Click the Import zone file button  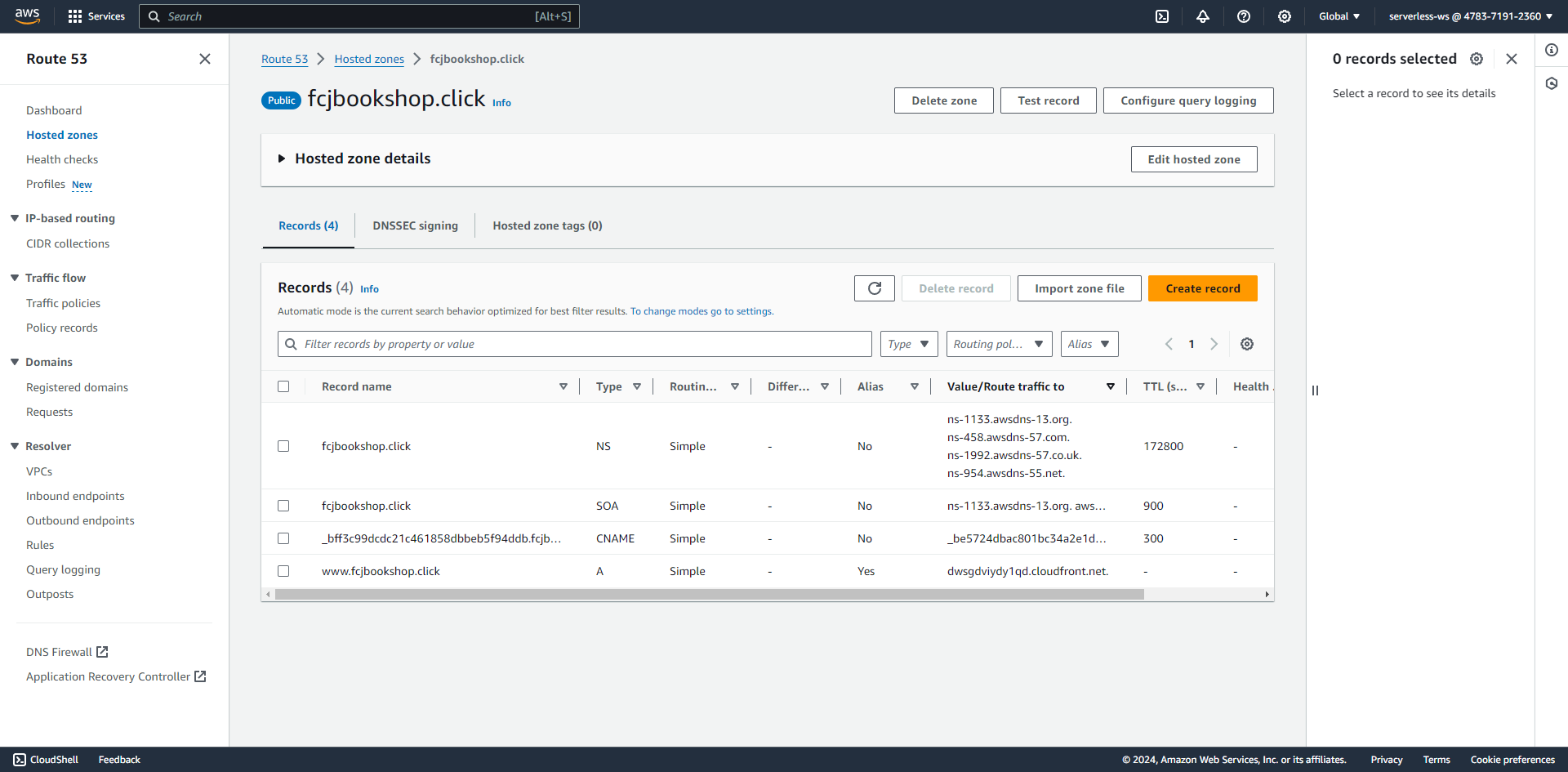tap(1080, 288)
